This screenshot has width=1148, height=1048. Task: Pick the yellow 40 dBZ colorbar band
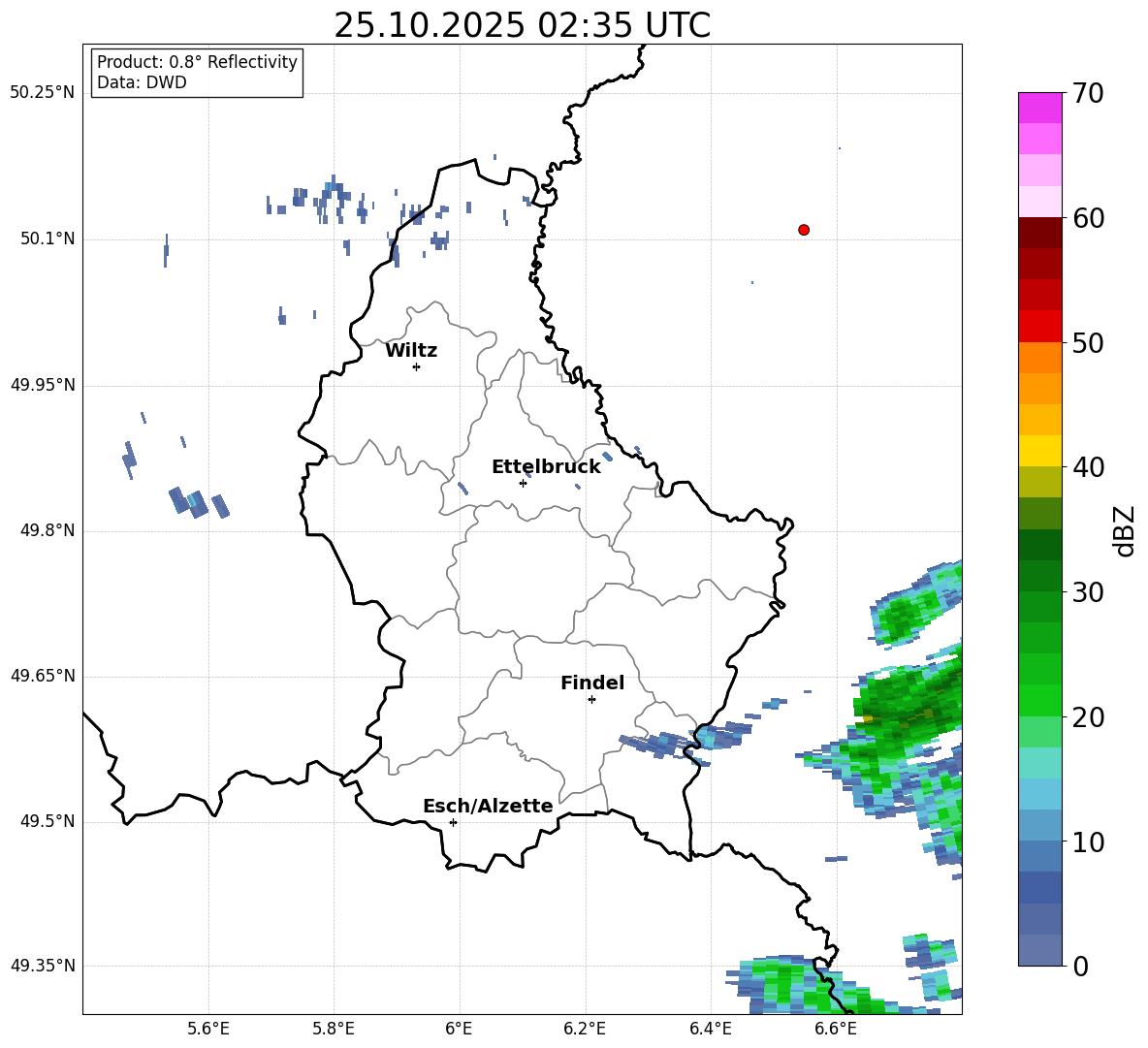pyautogui.click(x=1039, y=451)
